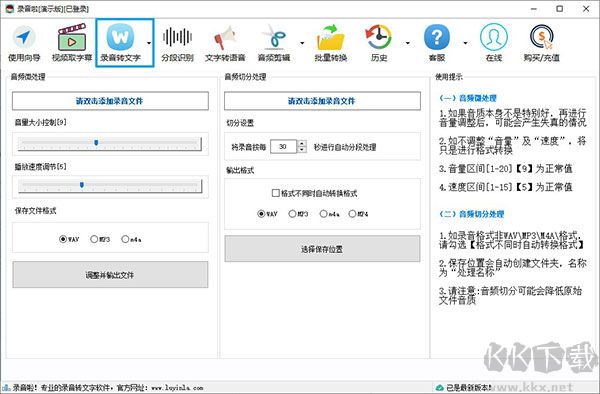
Task: Click the 音量大小控制[9] label
Action: [x=41, y=122]
